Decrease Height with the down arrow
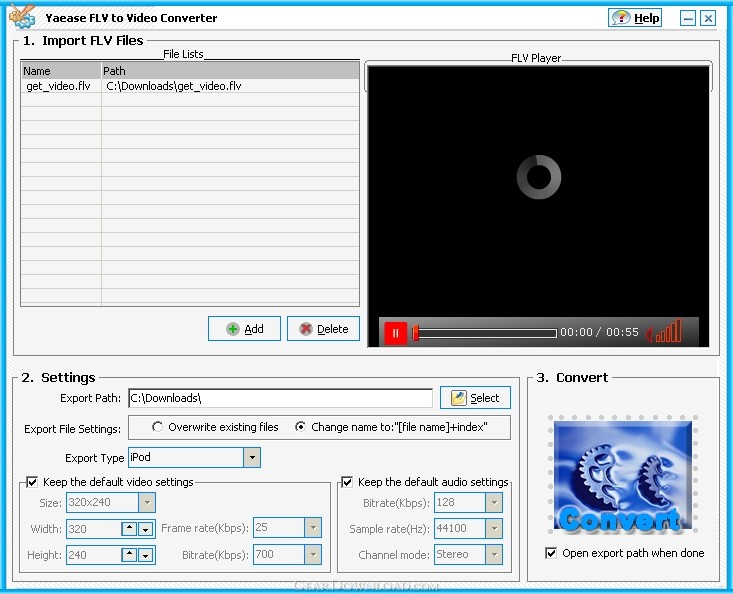Screen dimensions: 733x594 pos(146,555)
